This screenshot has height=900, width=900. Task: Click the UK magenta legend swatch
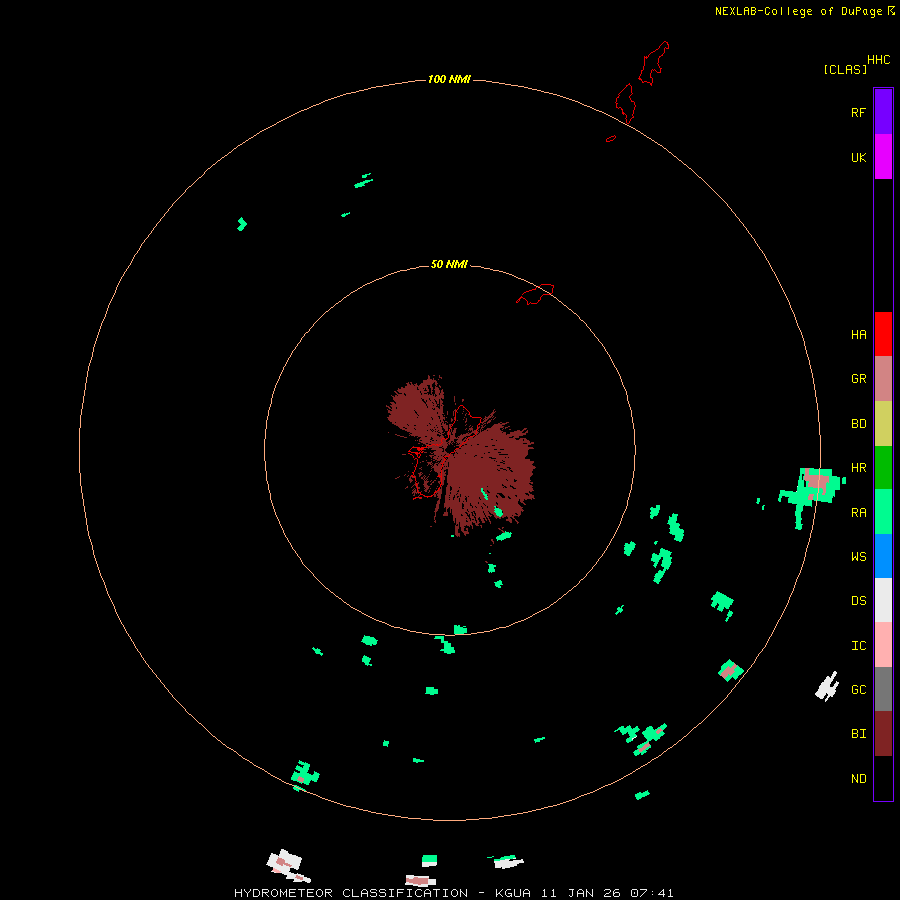click(883, 157)
